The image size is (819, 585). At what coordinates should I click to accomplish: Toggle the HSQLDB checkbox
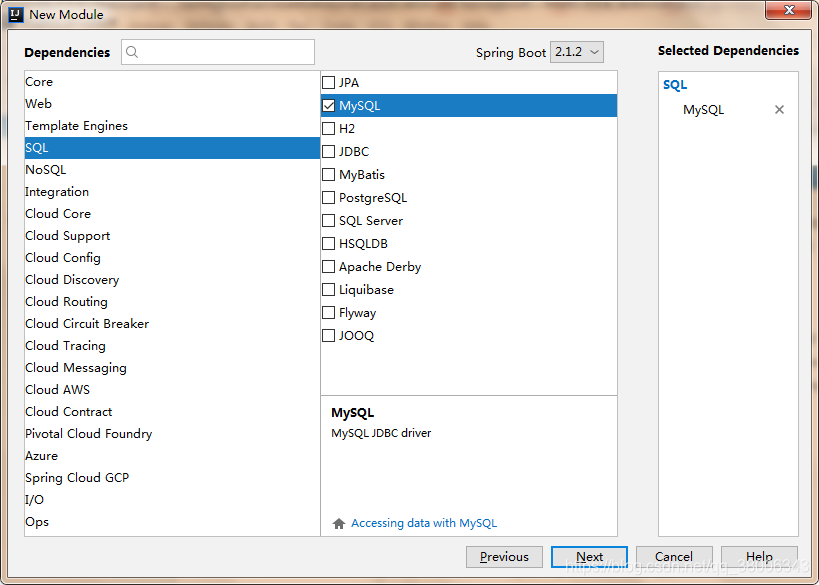point(329,243)
